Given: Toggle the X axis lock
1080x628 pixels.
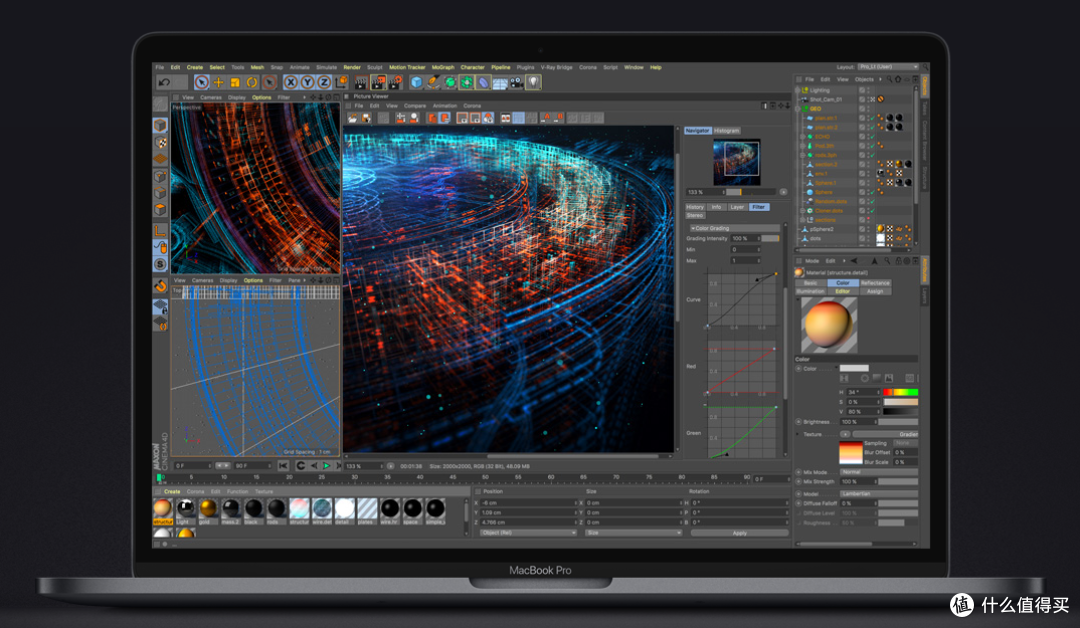Looking at the screenshot, I should (x=291, y=83).
